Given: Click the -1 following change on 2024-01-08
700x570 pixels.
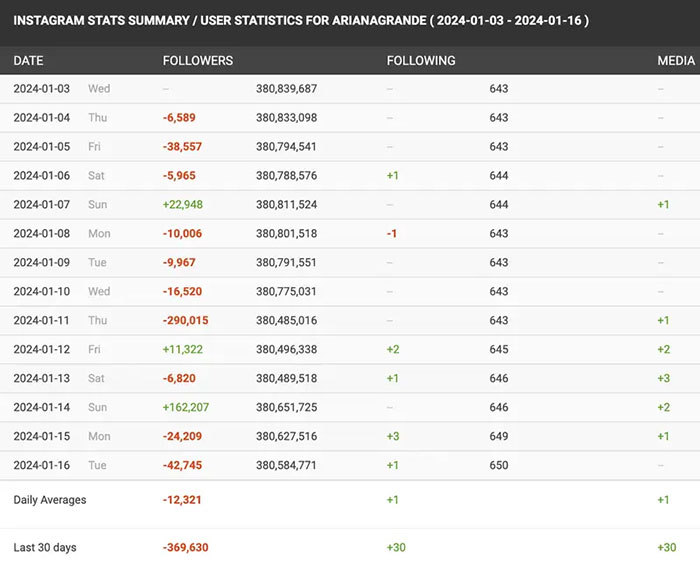Looking at the screenshot, I should [x=393, y=234].
